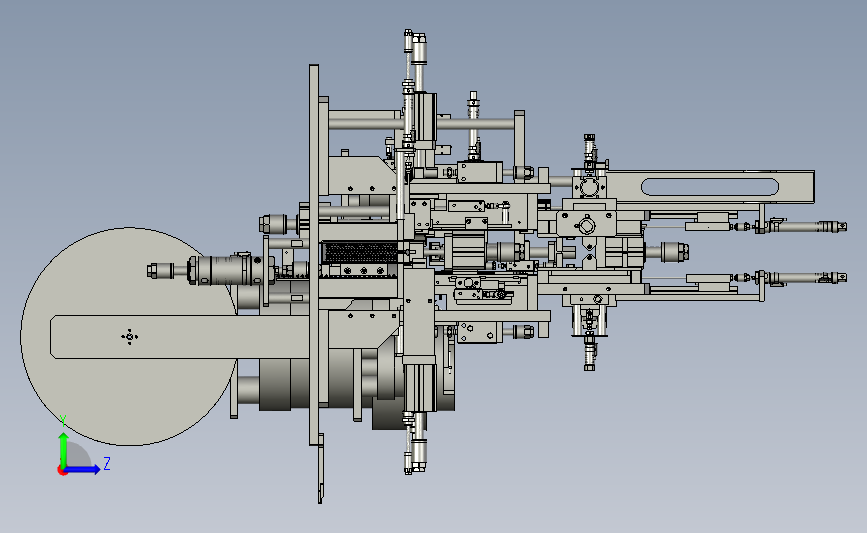This screenshot has height=533, width=867.
Task: Select the long flat bar across the disc
Action: (x=180, y=337)
